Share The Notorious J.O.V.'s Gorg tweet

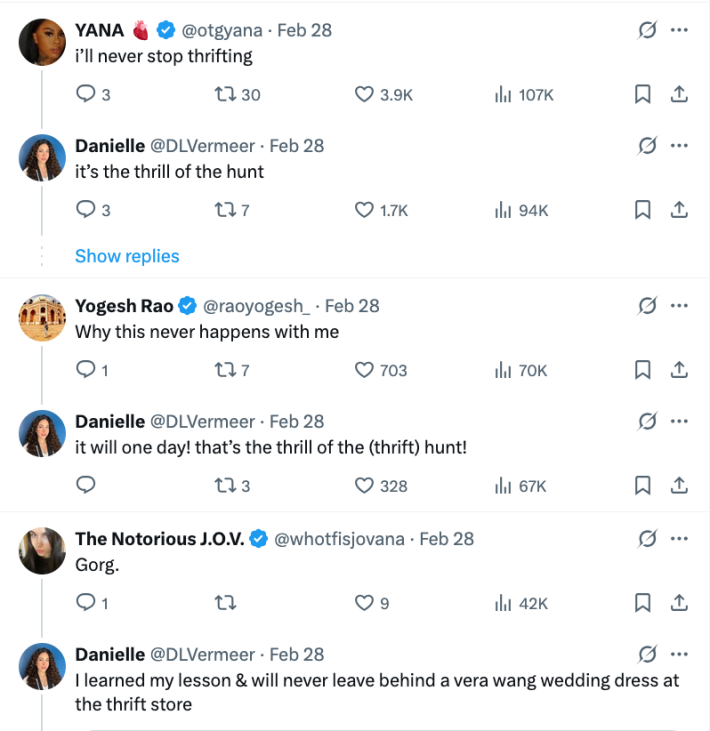click(x=678, y=603)
